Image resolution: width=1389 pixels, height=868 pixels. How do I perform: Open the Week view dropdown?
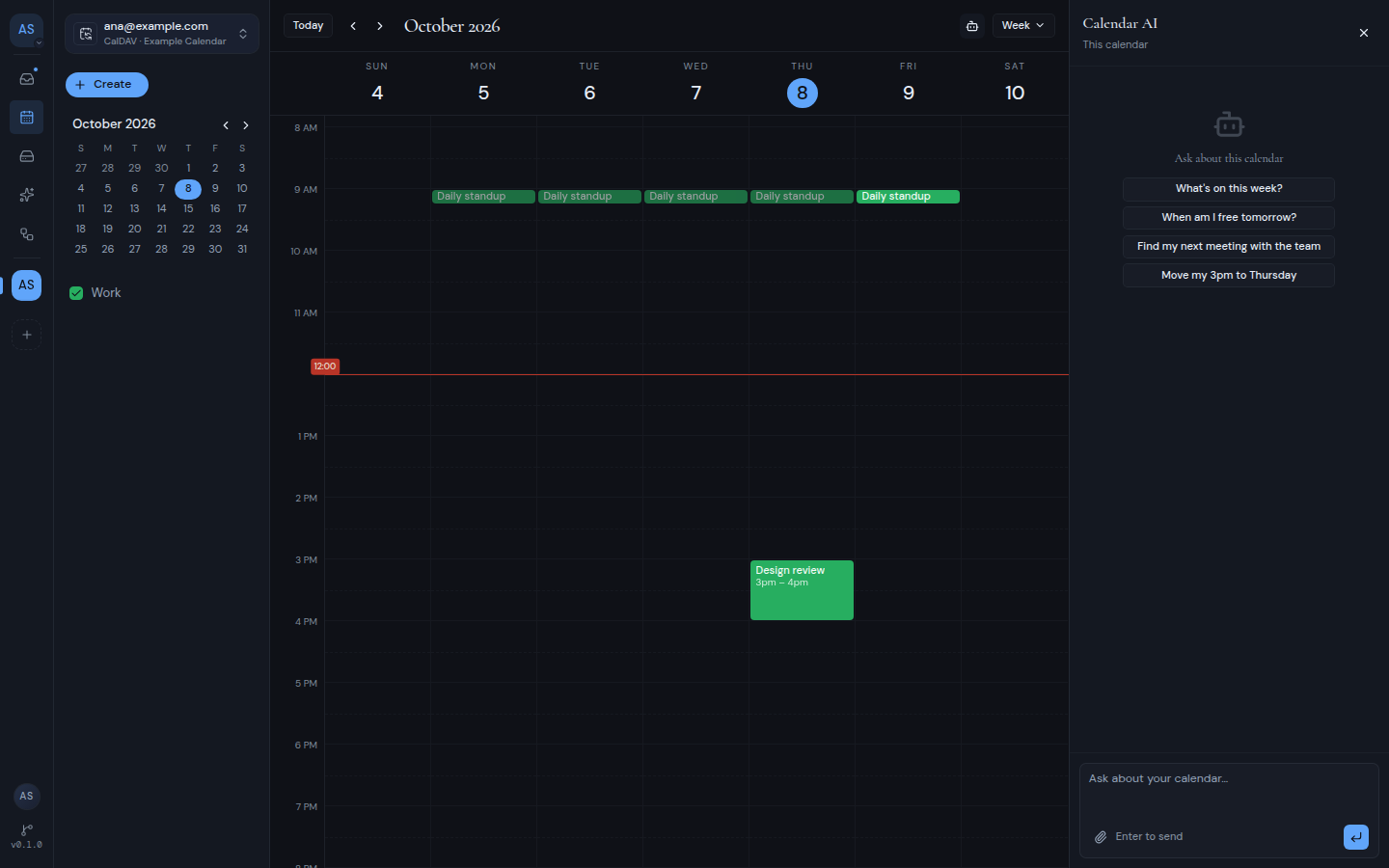coord(1023,26)
